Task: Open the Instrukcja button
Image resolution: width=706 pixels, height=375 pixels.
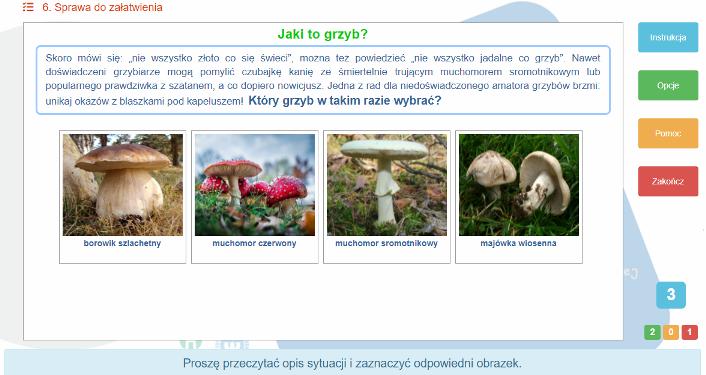Action: (668, 37)
